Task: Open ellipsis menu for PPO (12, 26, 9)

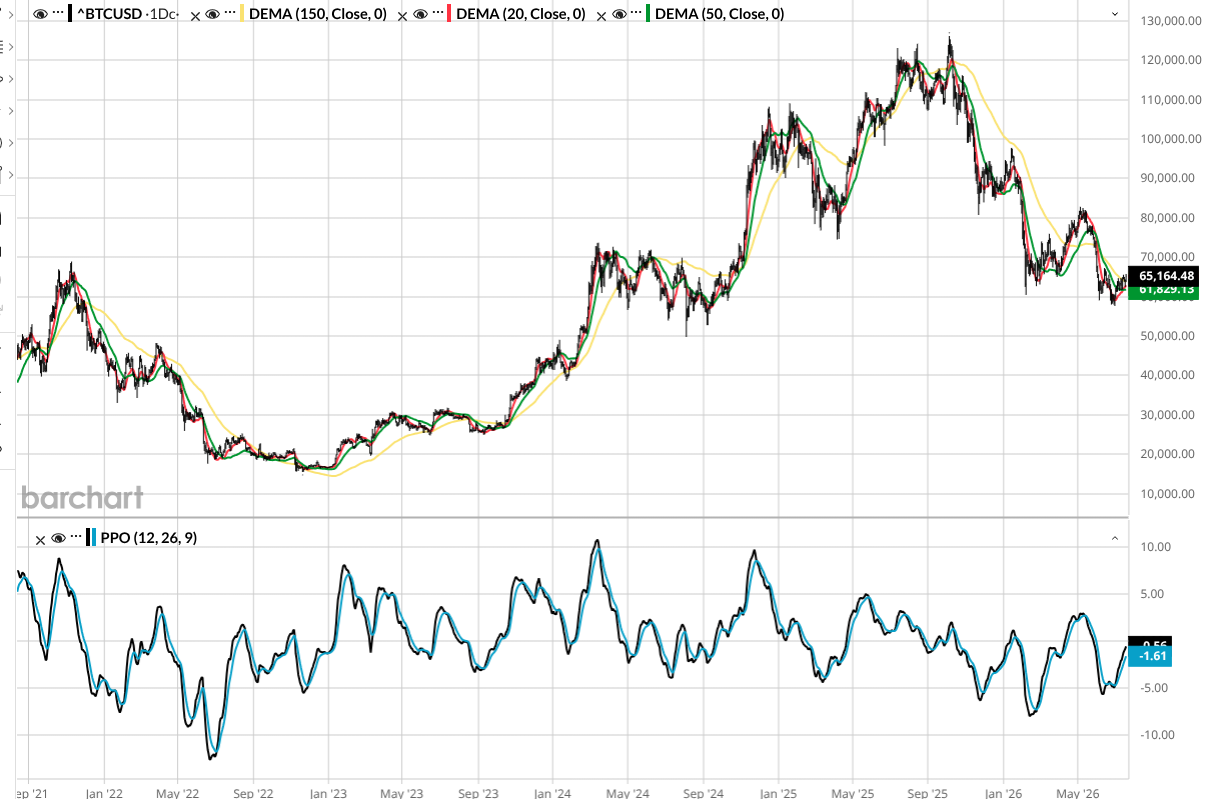Action: coord(77,538)
